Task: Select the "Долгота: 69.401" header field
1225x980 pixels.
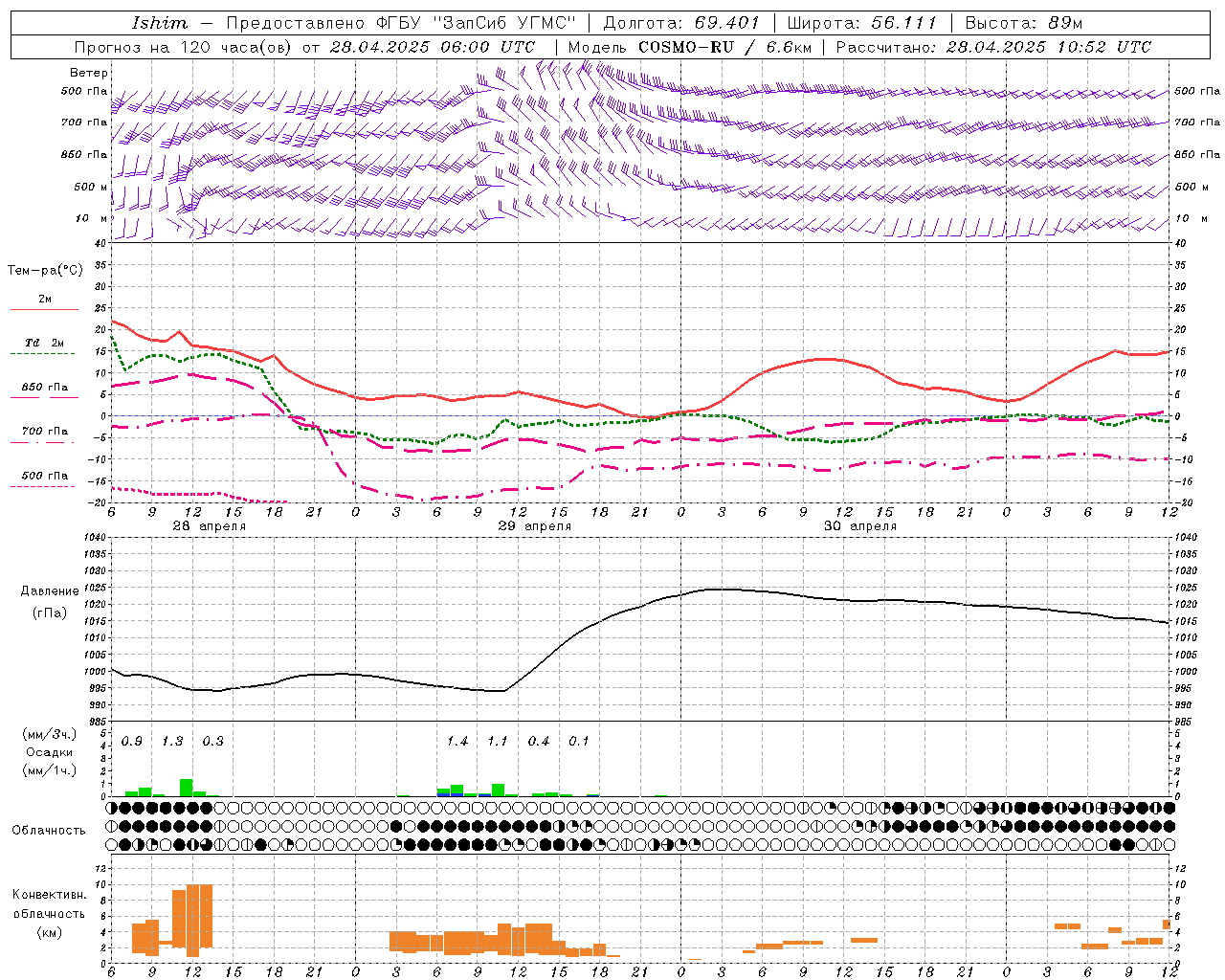Action: [x=681, y=23]
